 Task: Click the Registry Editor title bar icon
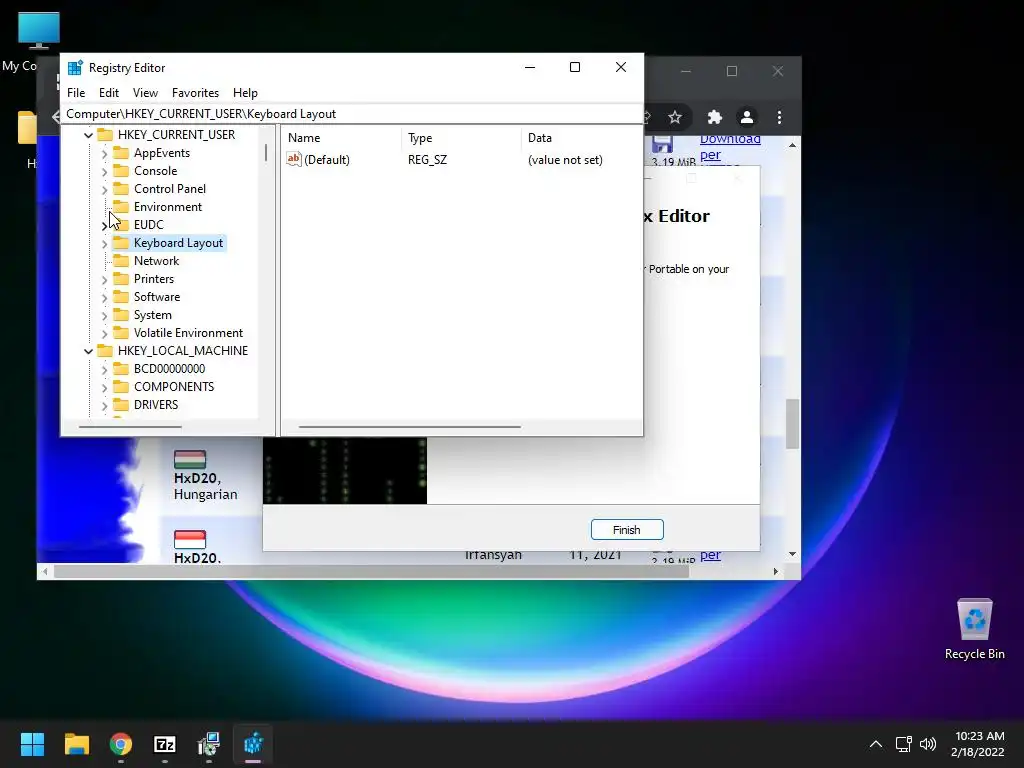75,68
